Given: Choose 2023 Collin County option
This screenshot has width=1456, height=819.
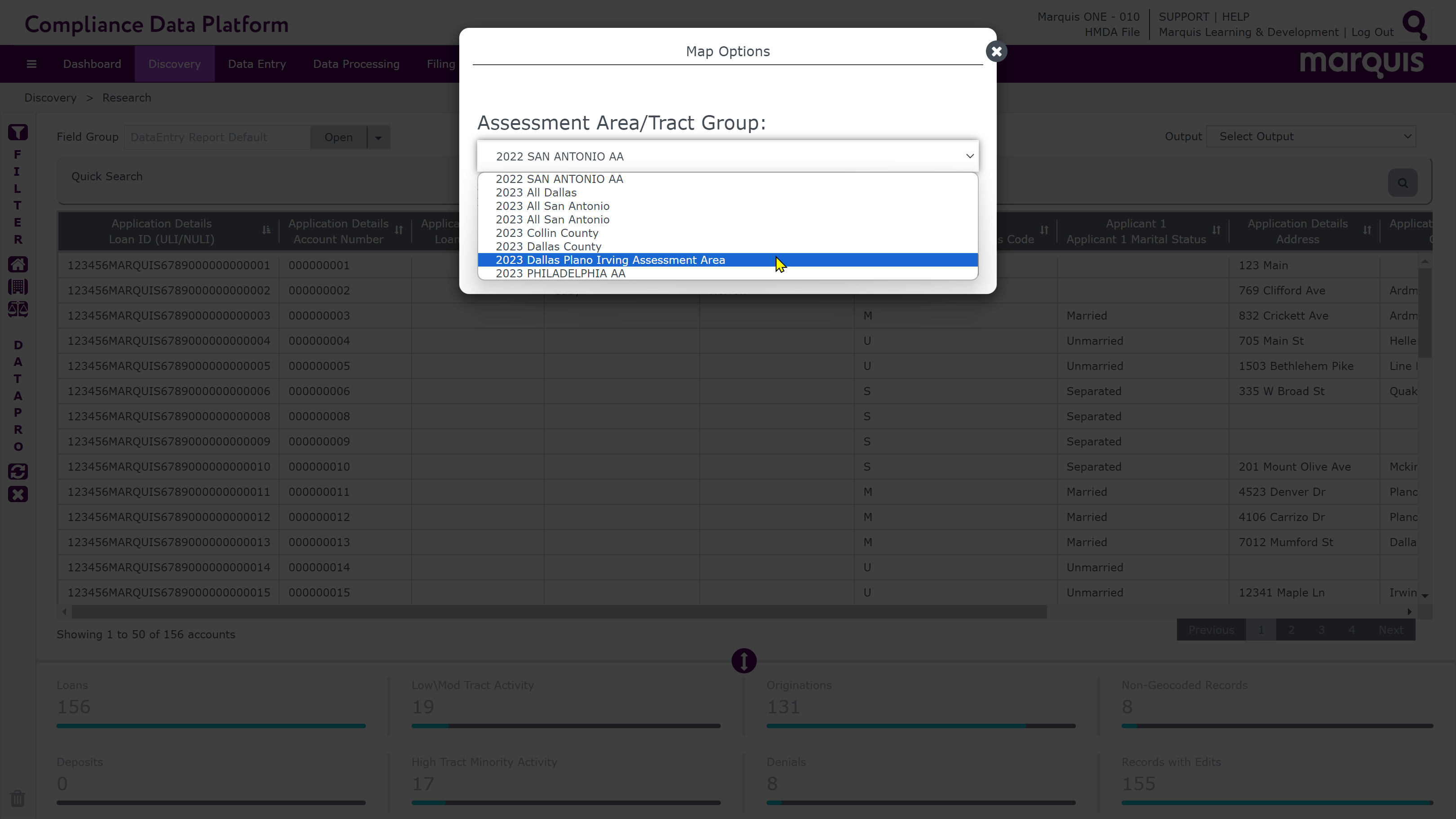Looking at the screenshot, I should tap(546, 233).
